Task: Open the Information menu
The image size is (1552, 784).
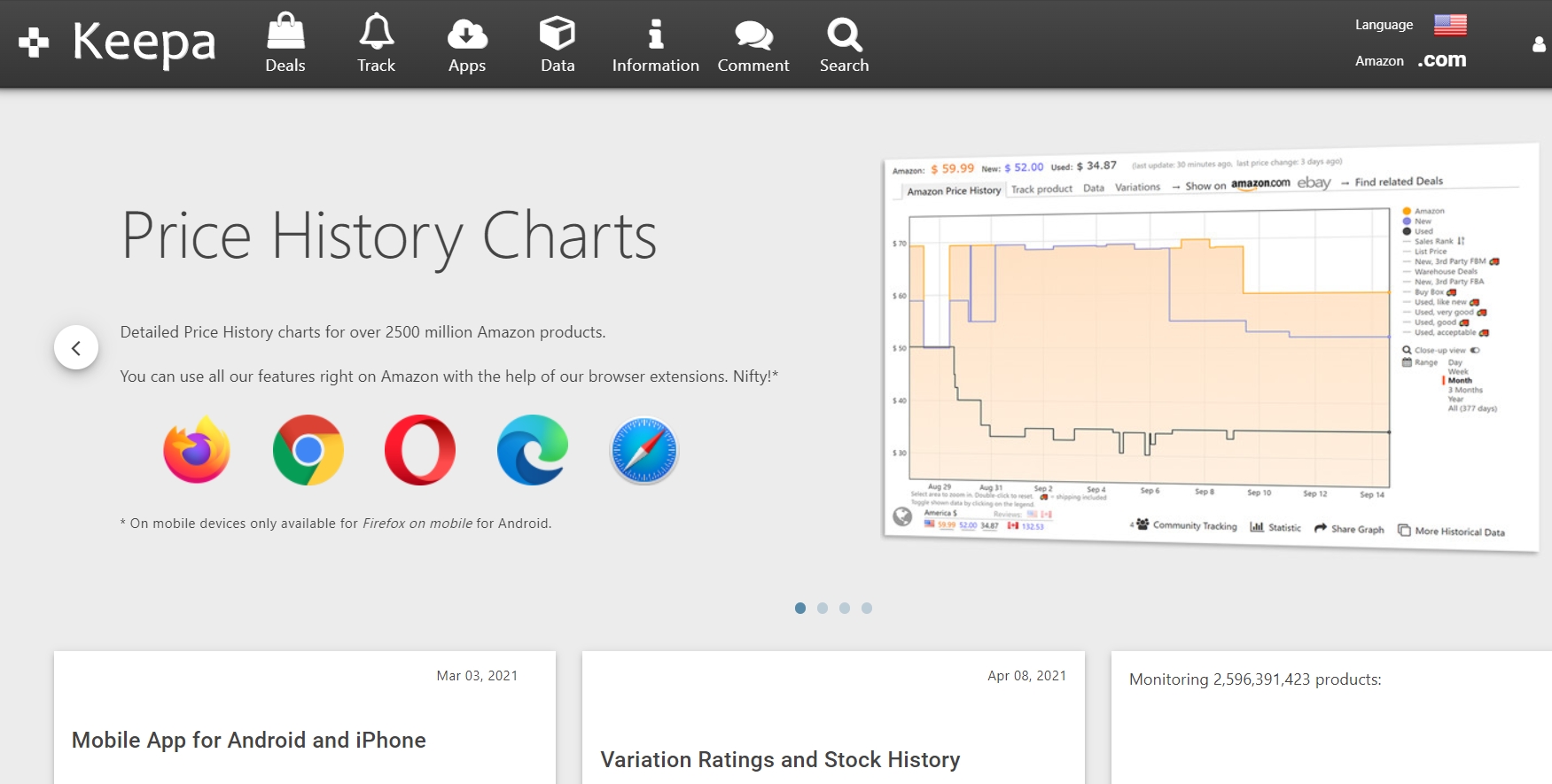Action: (656, 45)
